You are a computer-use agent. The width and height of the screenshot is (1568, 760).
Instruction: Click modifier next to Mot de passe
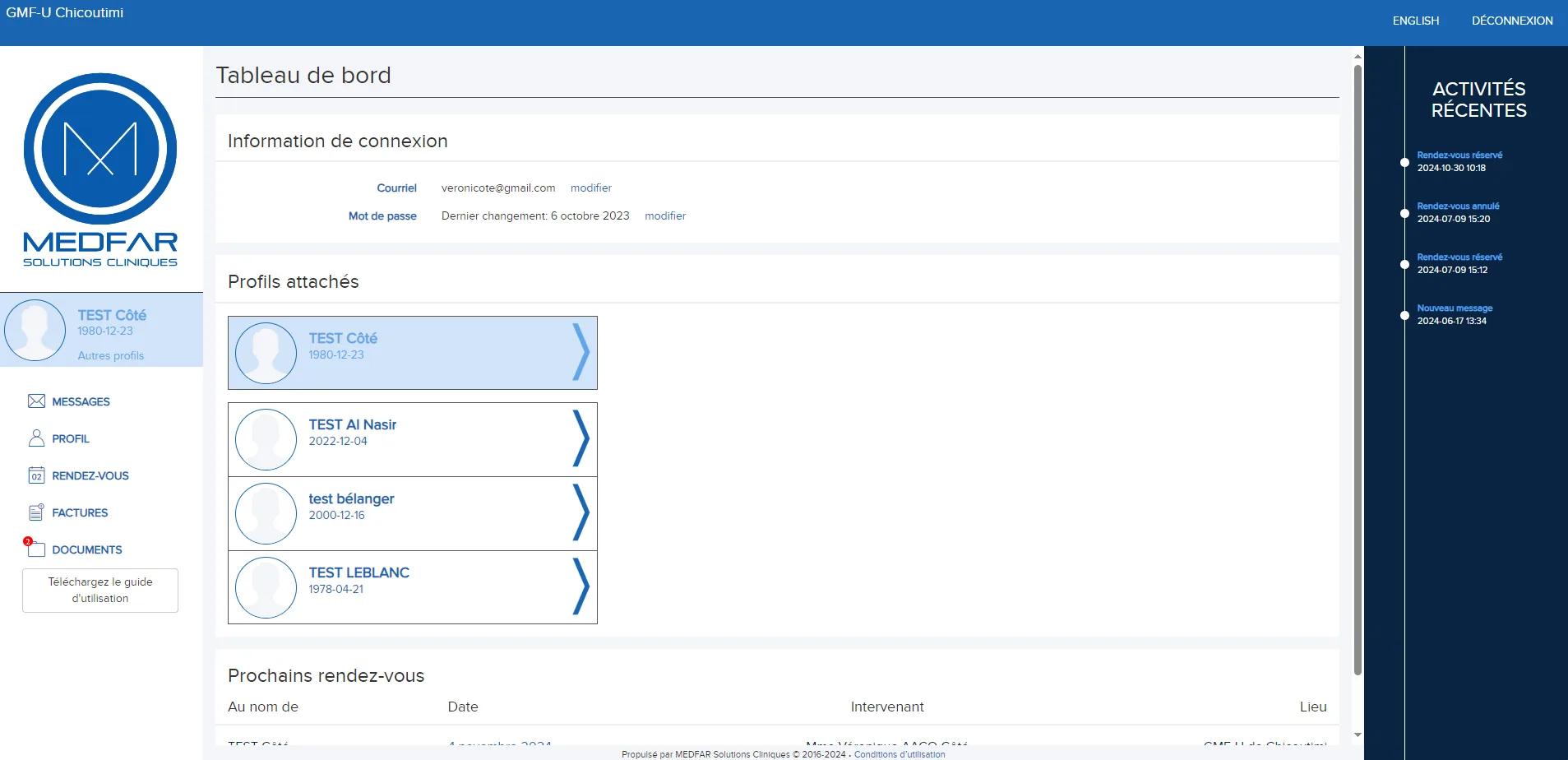[665, 215]
